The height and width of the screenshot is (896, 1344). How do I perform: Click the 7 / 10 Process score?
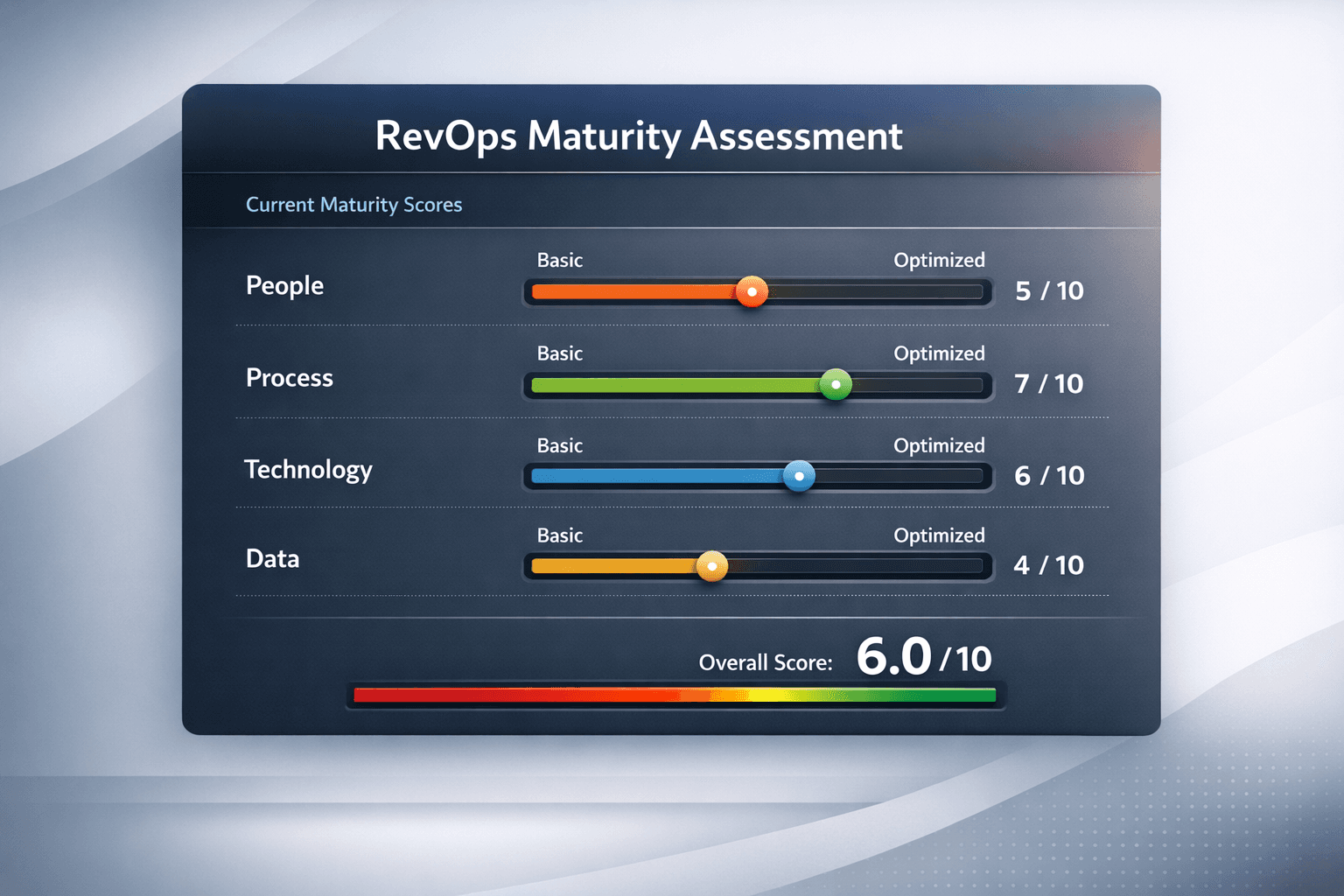[1047, 383]
